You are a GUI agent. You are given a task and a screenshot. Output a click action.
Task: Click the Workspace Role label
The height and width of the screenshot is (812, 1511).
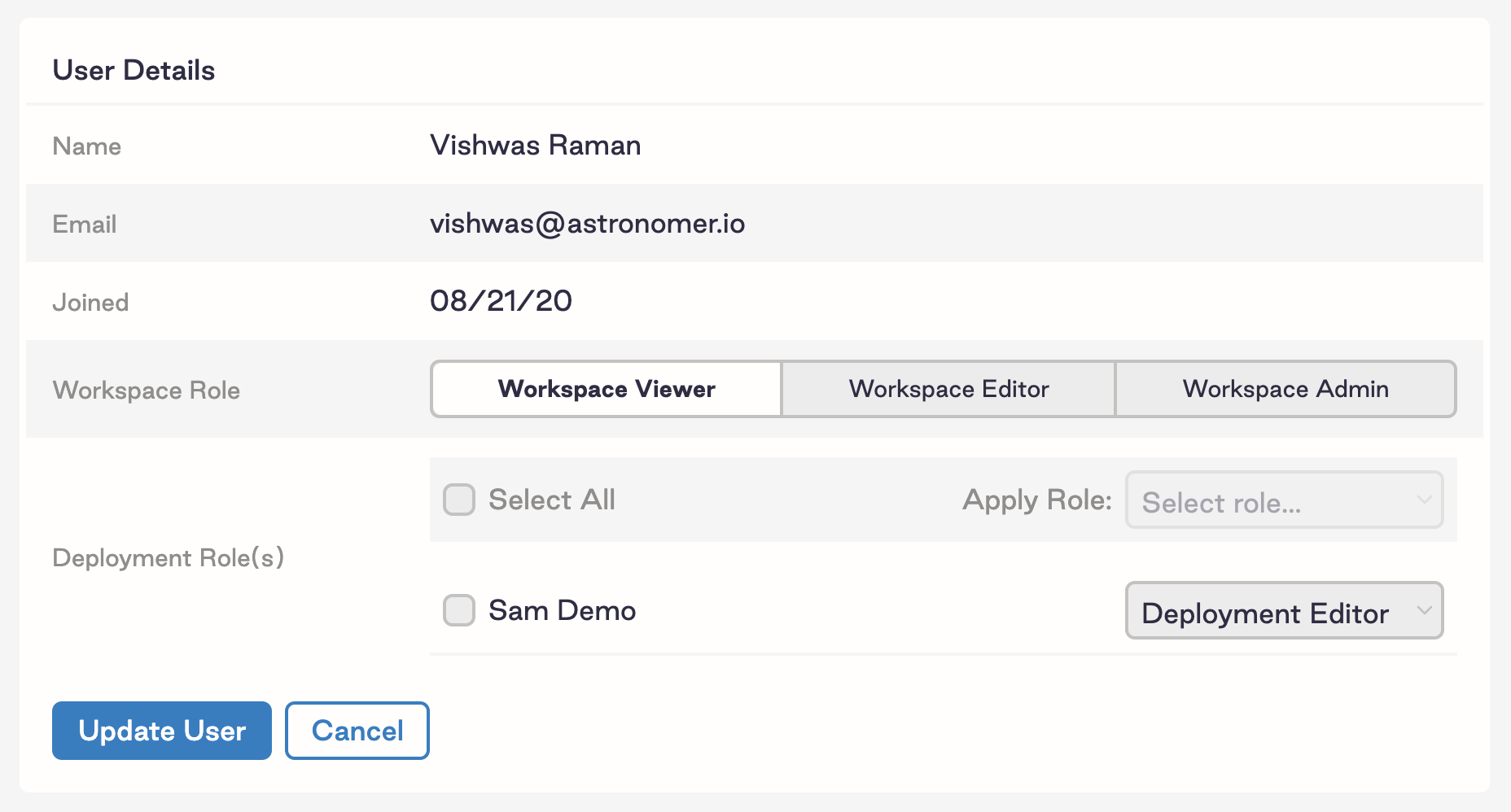click(147, 391)
